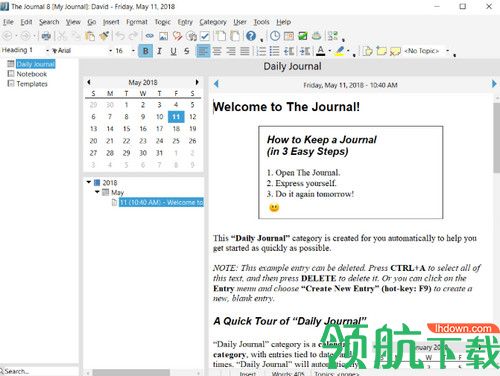500x376 pixels.
Task: Toggle Strikethrough formatting
Action: pos(187,51)
